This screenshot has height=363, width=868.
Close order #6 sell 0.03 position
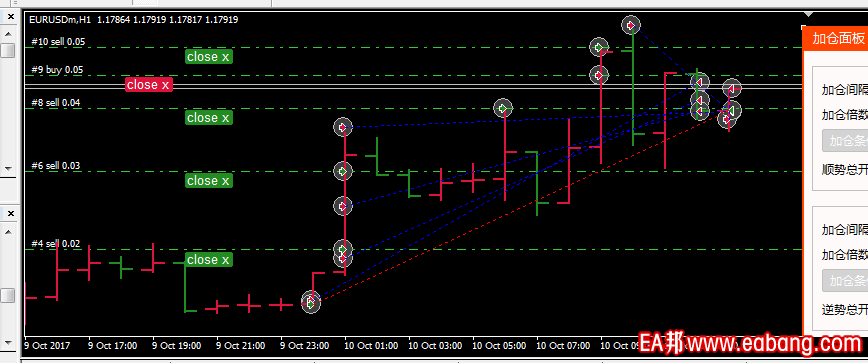pos(209,180)
